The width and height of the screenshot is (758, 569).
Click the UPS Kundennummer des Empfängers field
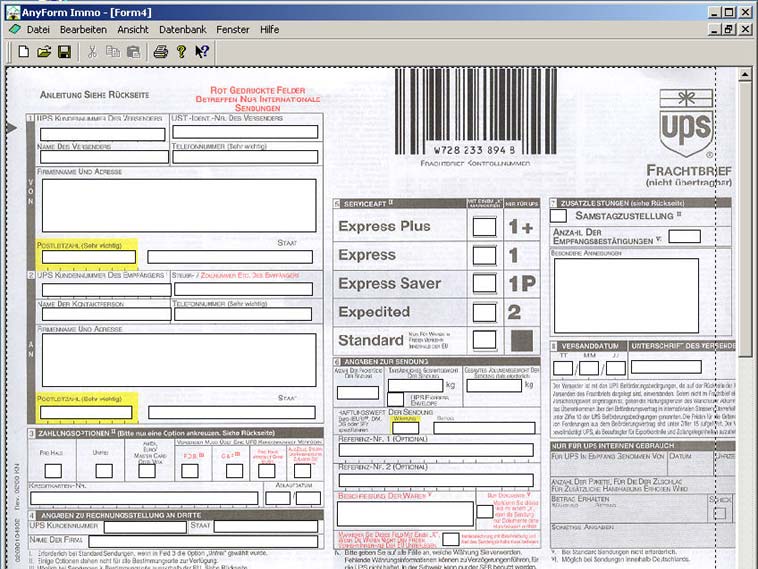click(x=106, y=290)
